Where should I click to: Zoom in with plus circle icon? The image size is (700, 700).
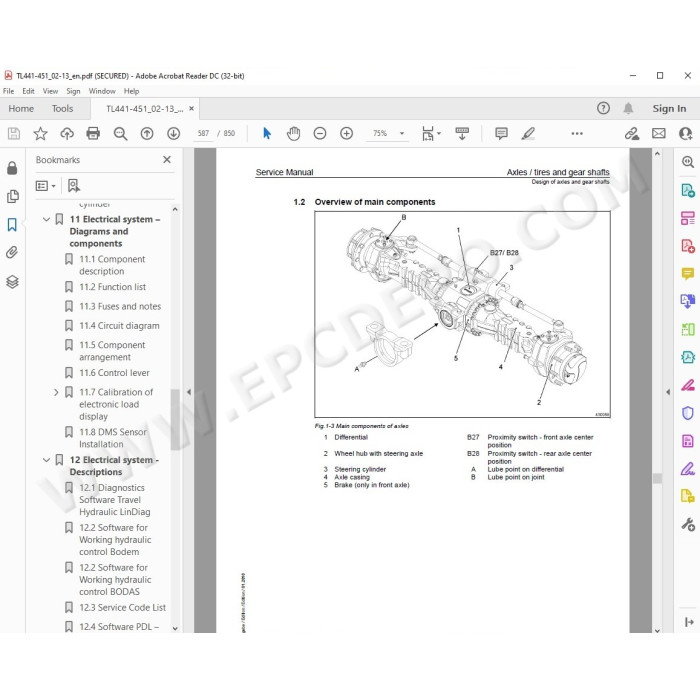point(346,133)
